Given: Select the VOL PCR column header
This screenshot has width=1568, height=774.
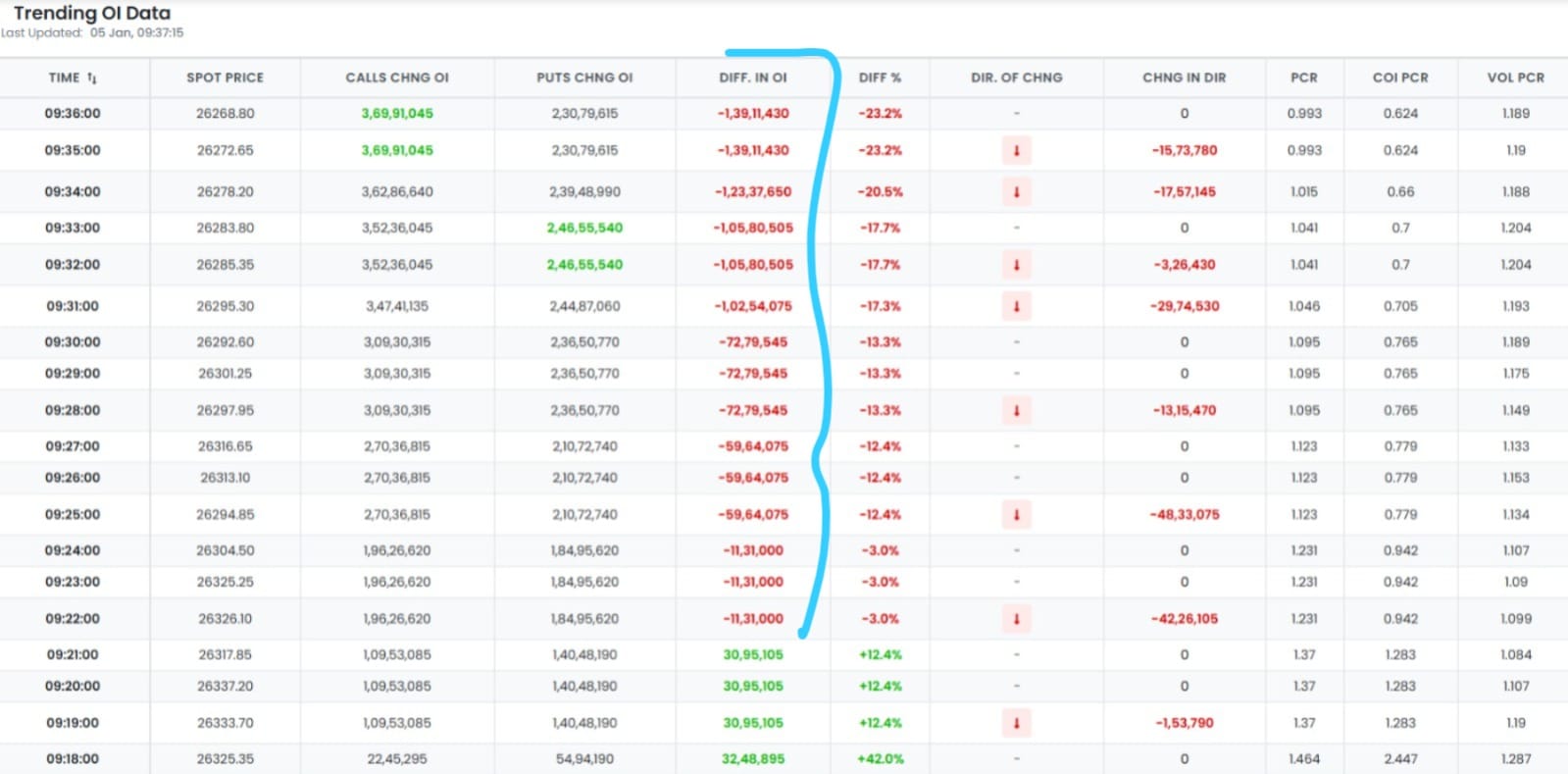Looking at the screenshot, I should (1515, 77).
